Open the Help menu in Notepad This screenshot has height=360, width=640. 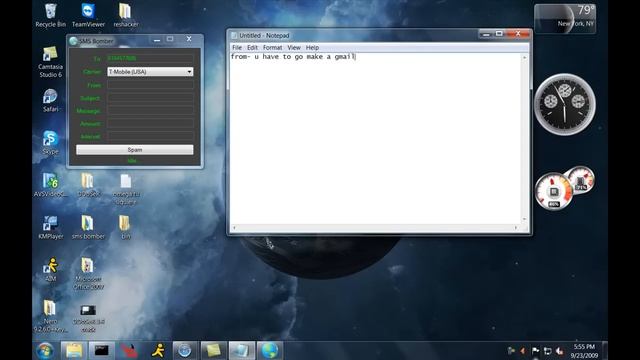(312, 48)
